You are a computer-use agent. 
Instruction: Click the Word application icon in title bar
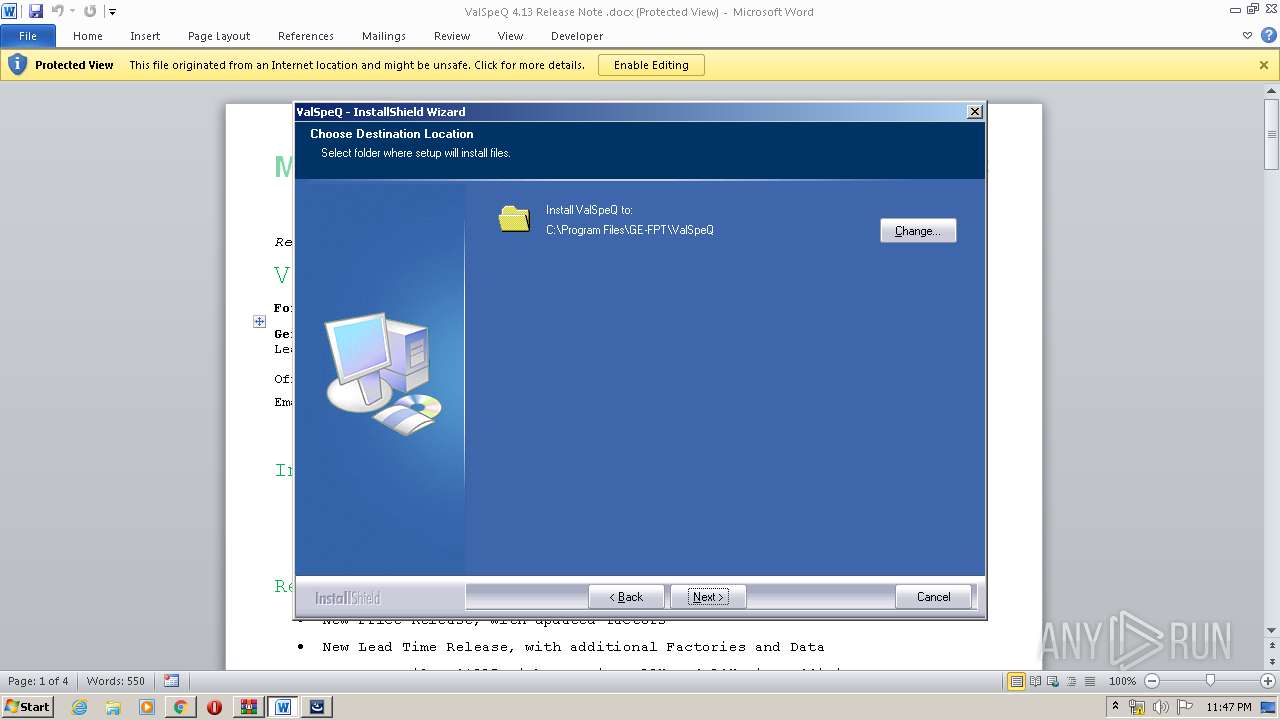tap(10, 11)
